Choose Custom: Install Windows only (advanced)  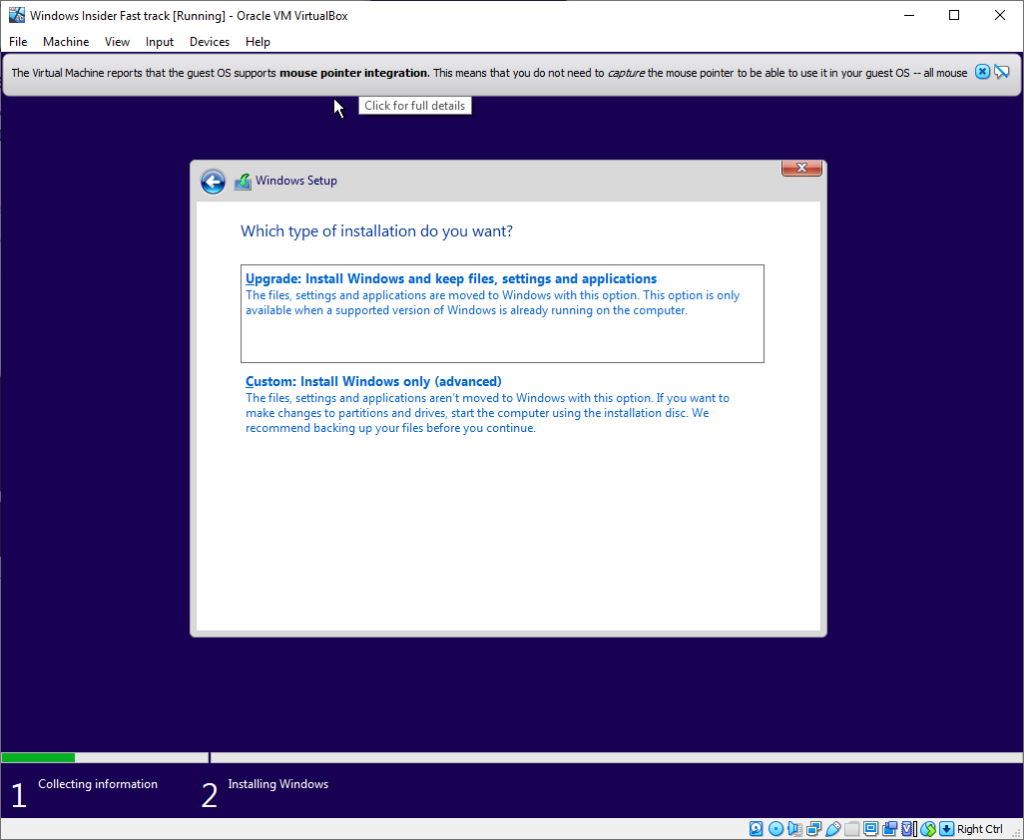pyautogui.click(x=502, y=404)
